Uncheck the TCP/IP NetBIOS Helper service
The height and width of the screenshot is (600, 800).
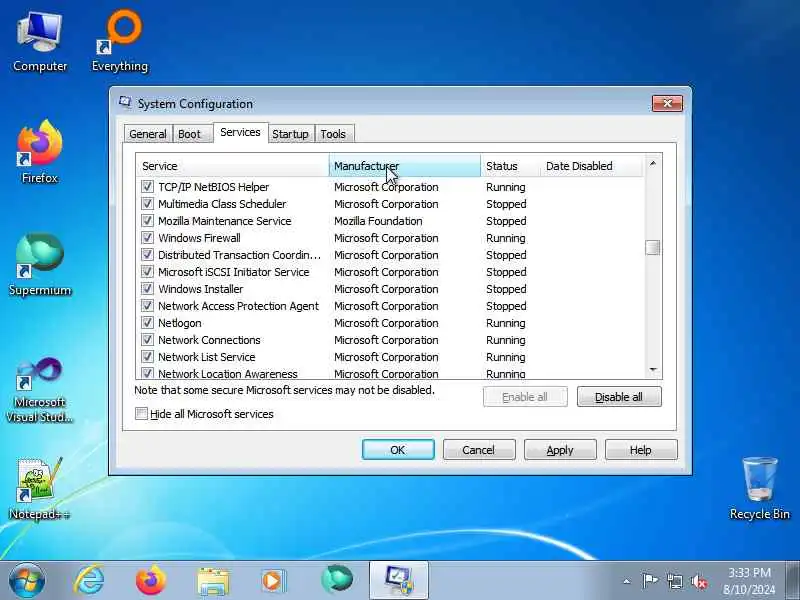[x=147, y=187]
